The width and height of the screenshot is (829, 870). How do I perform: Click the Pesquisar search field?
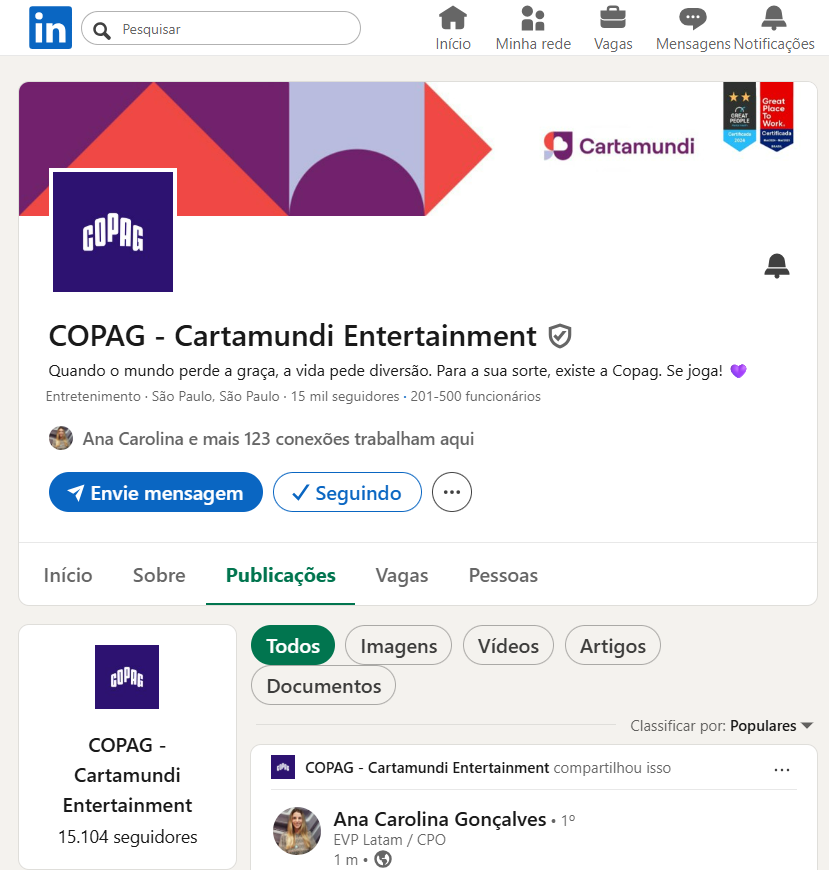221,28
